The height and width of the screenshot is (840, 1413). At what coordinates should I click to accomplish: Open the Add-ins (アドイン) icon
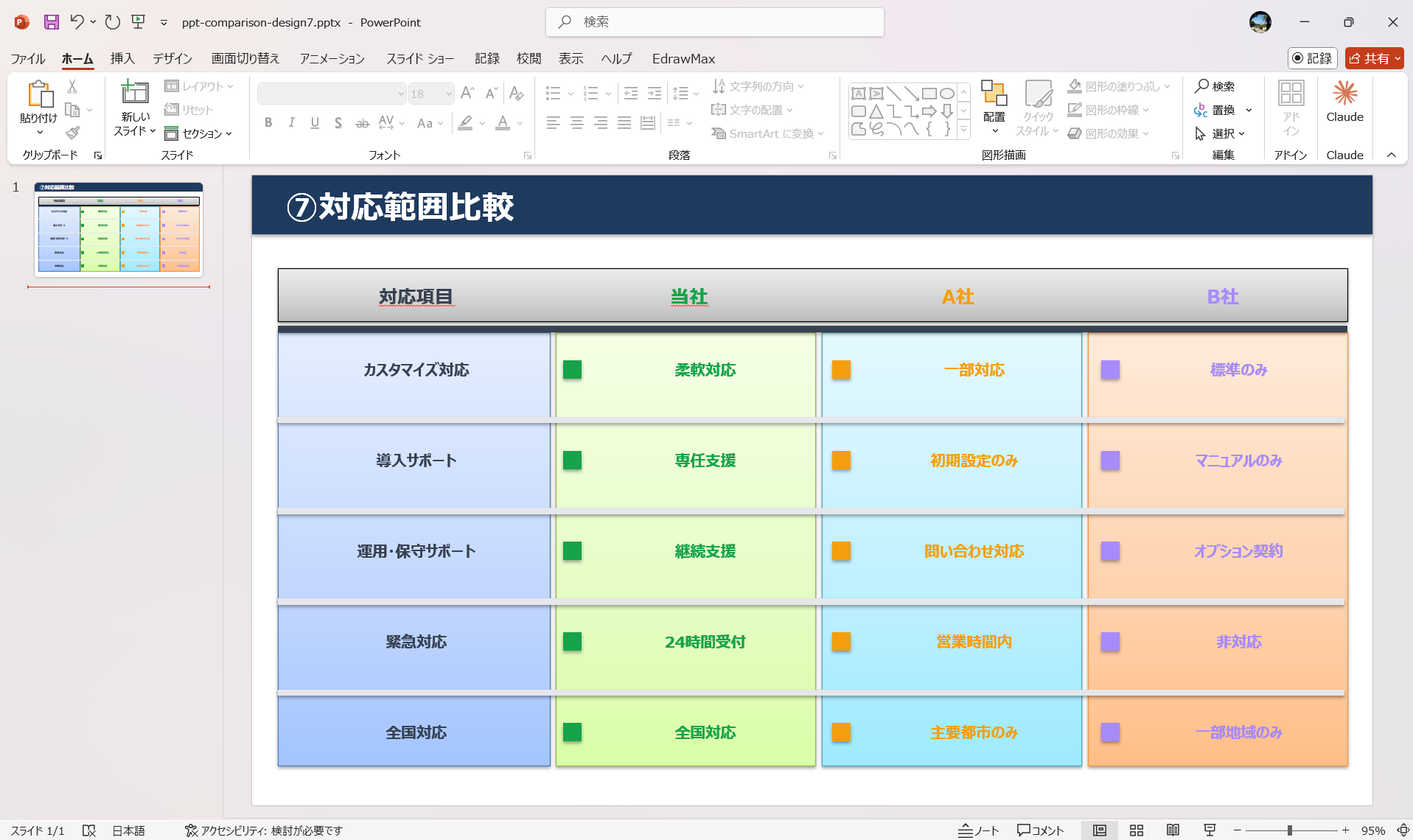pyautogui.click(x=1291, y=107)
